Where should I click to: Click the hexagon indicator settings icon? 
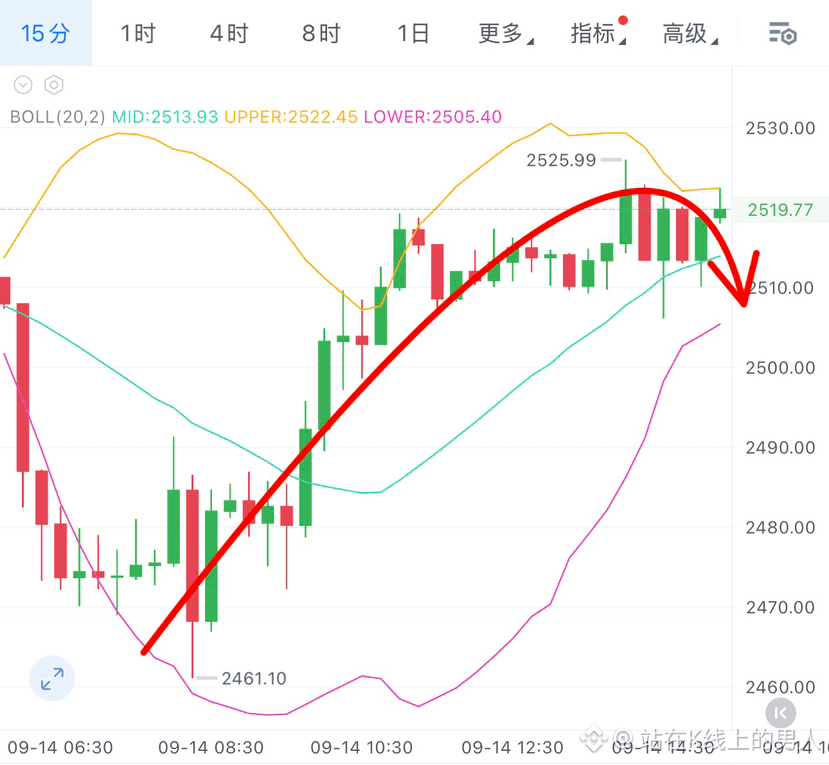54,85
